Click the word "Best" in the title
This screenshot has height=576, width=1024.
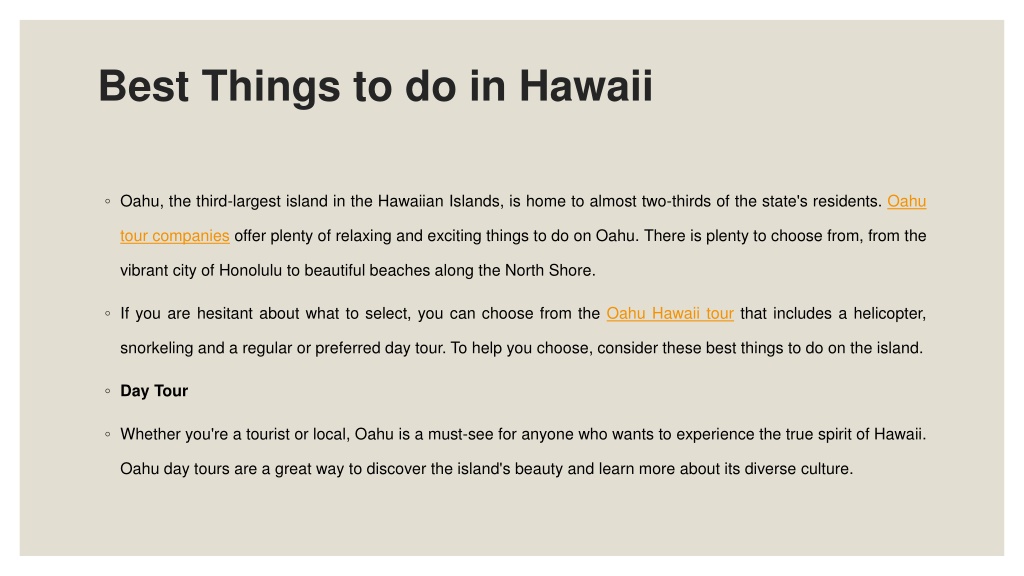[144, 86]
